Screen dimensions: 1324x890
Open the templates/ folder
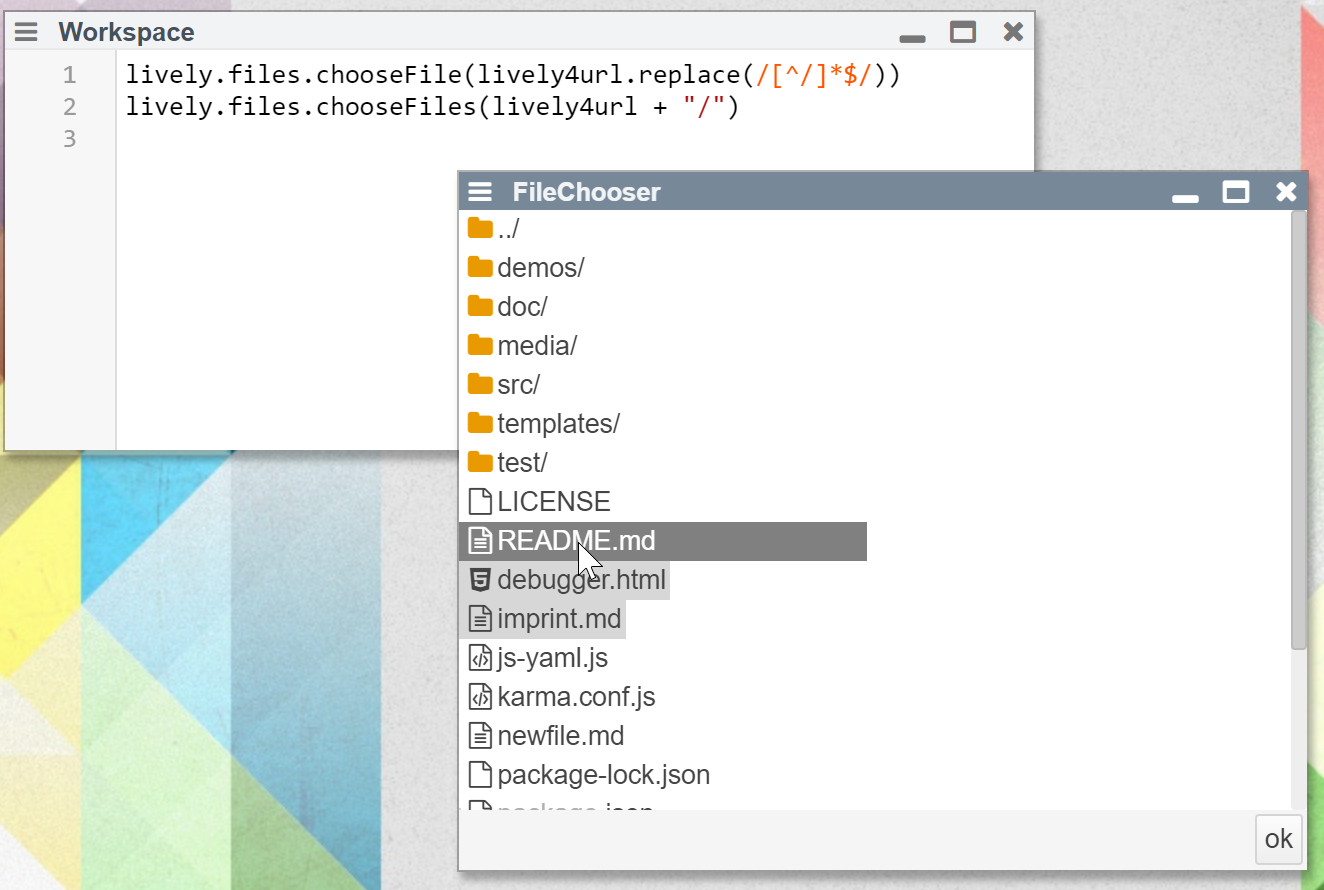pyautogui.click(x=558, y=424)
